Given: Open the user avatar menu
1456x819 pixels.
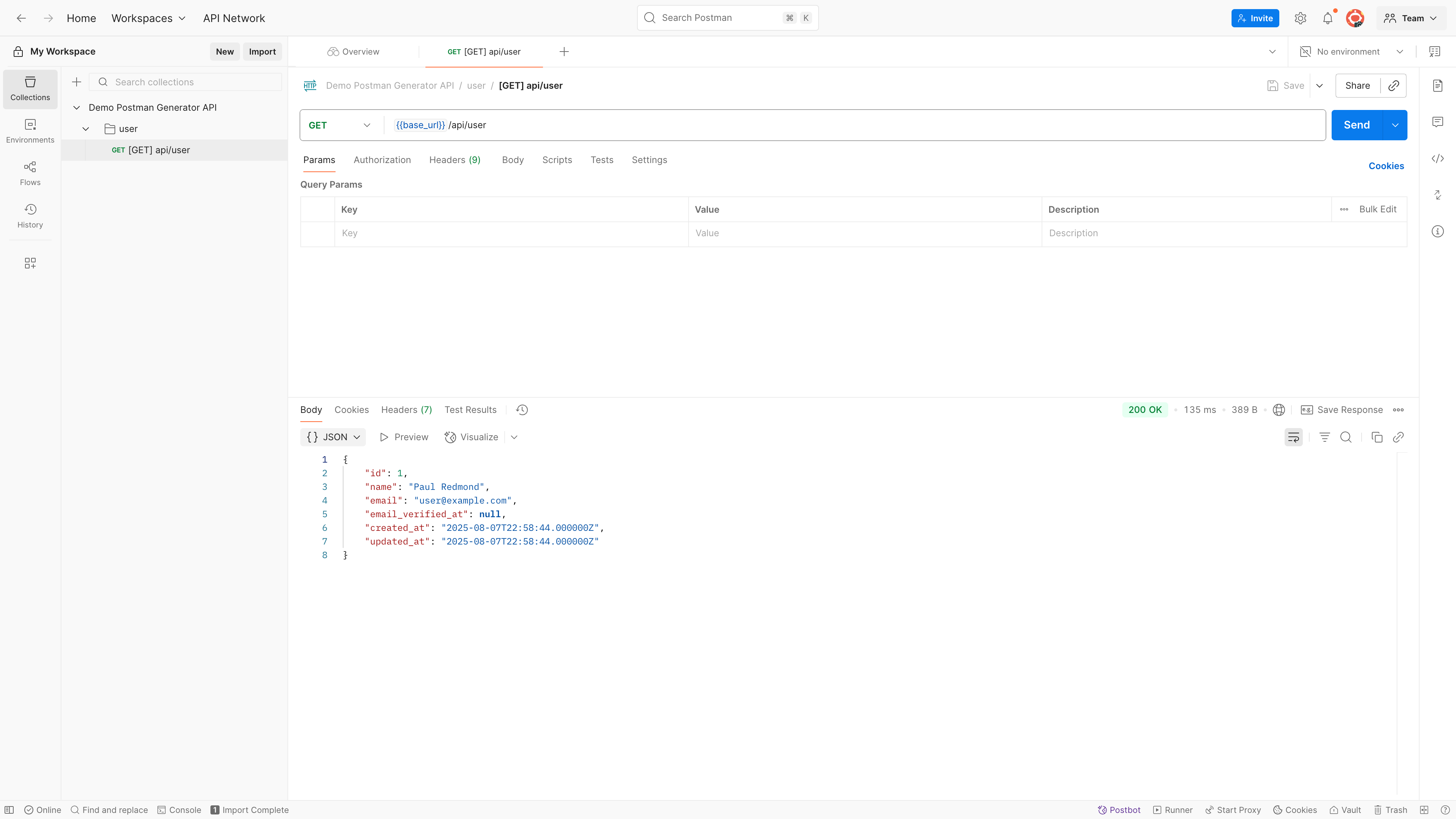Looking at the screenshot, I should [1355, 18].
